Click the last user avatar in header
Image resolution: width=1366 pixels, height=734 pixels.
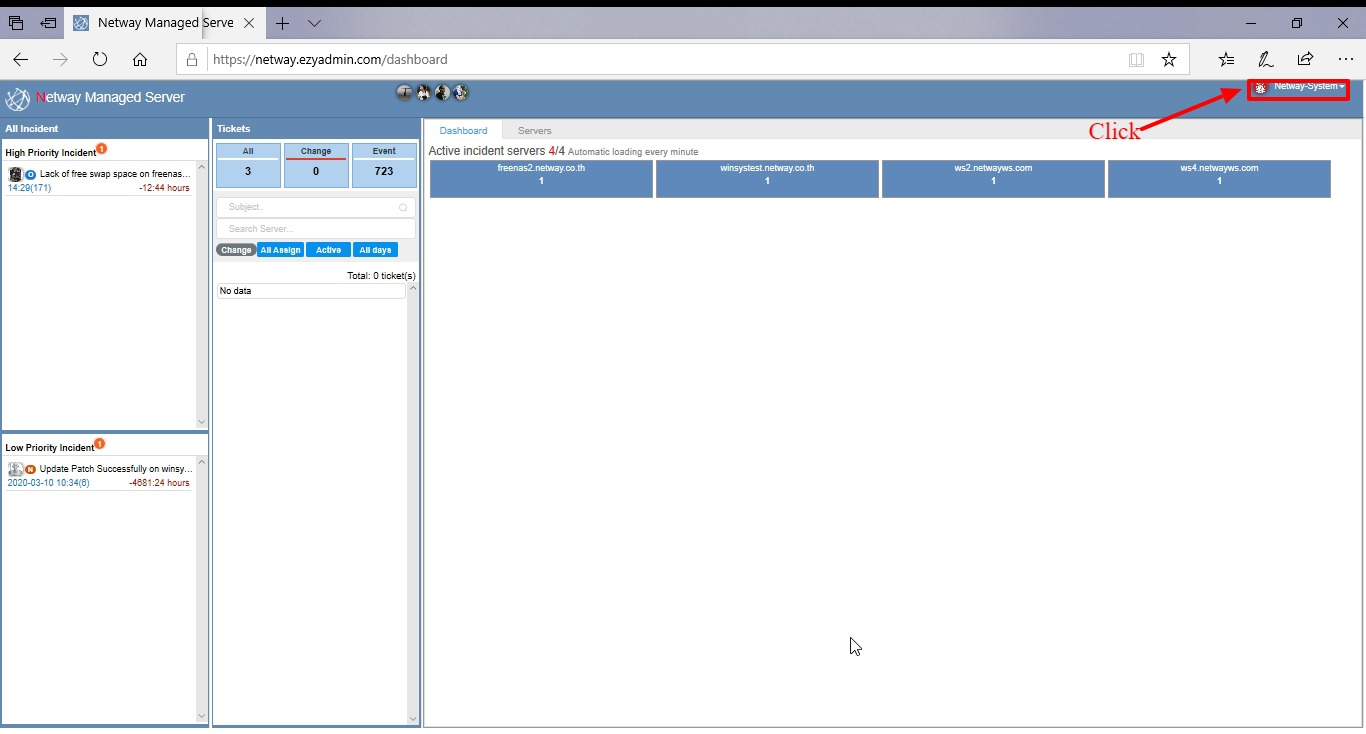[461, 93]
